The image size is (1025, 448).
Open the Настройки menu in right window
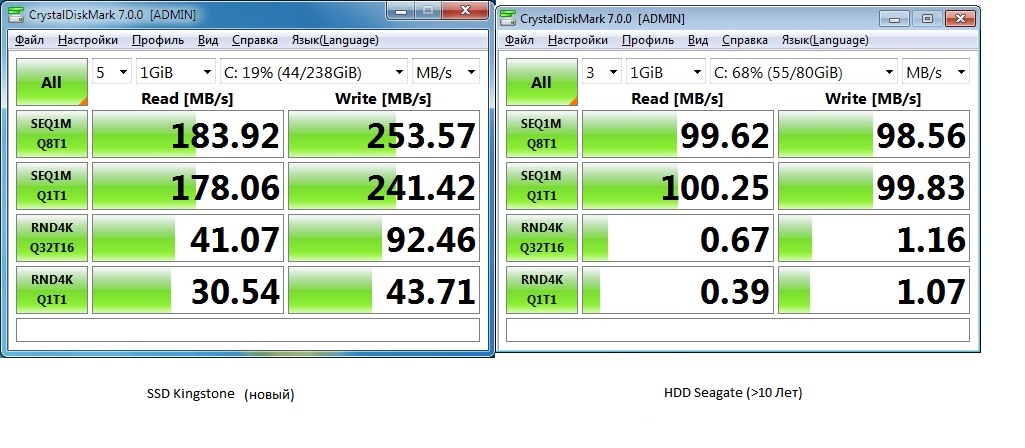(x=578, y=40)
